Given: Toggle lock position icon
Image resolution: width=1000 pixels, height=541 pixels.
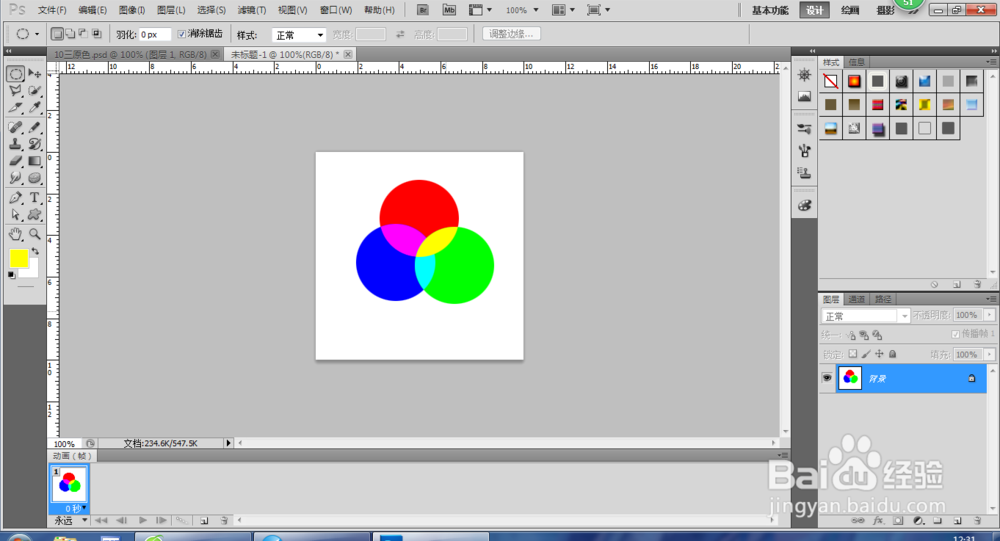Looking at the screenshot, I should 879,354.
